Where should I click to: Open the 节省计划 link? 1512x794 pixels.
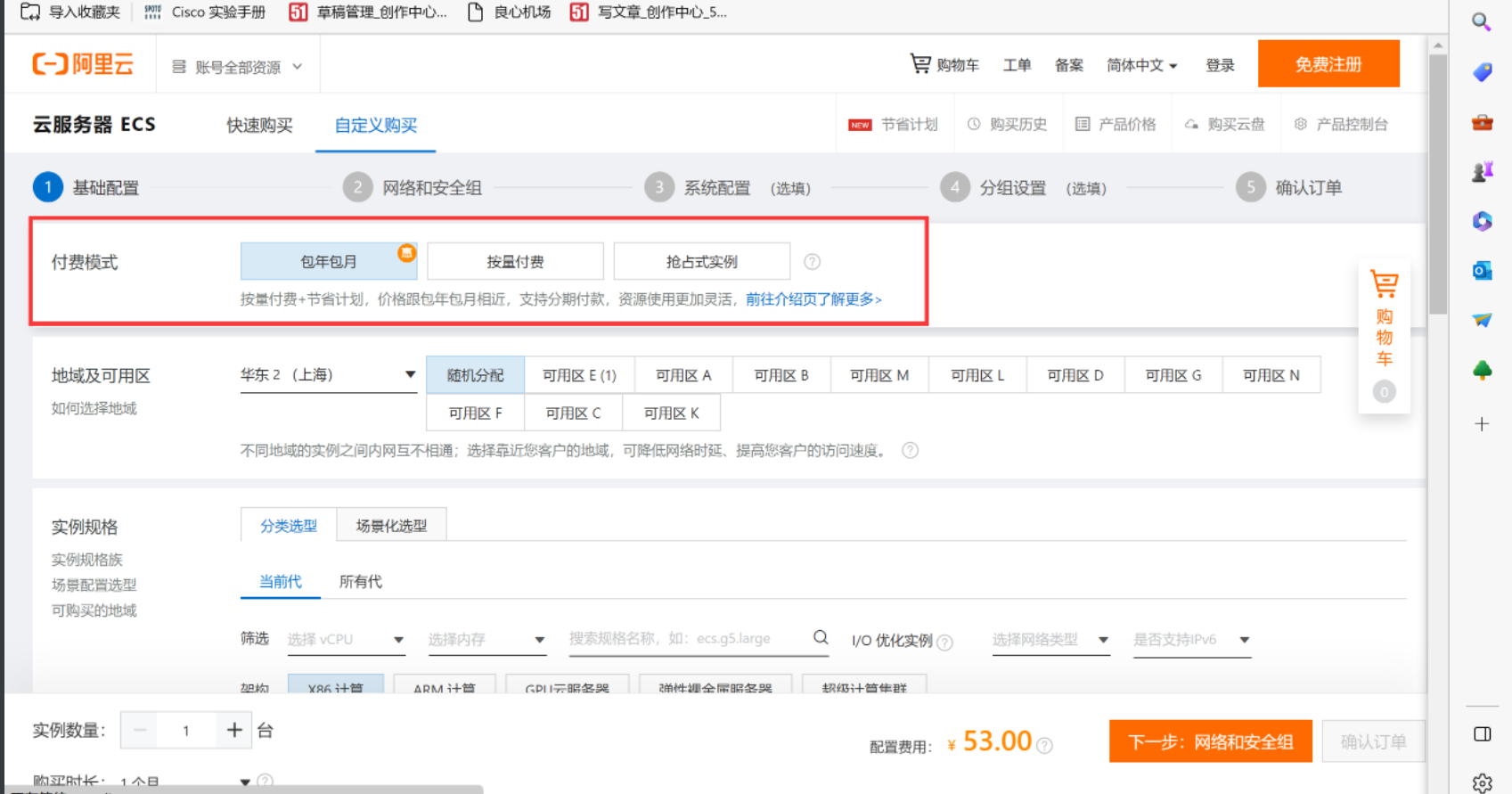click(893, 125)
